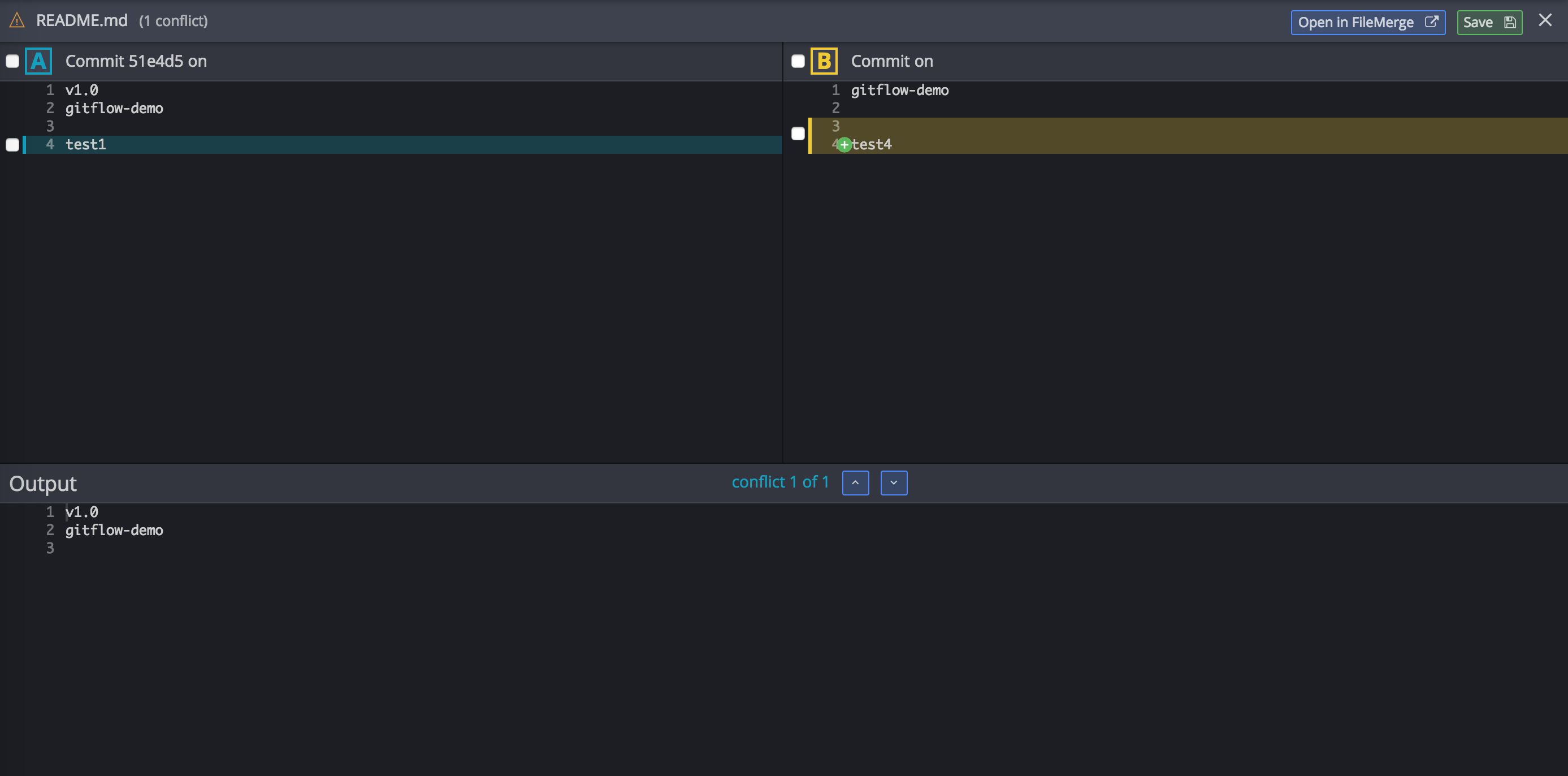
Task: Select the test1 line checkbox in A
Action: coord(12,145)
